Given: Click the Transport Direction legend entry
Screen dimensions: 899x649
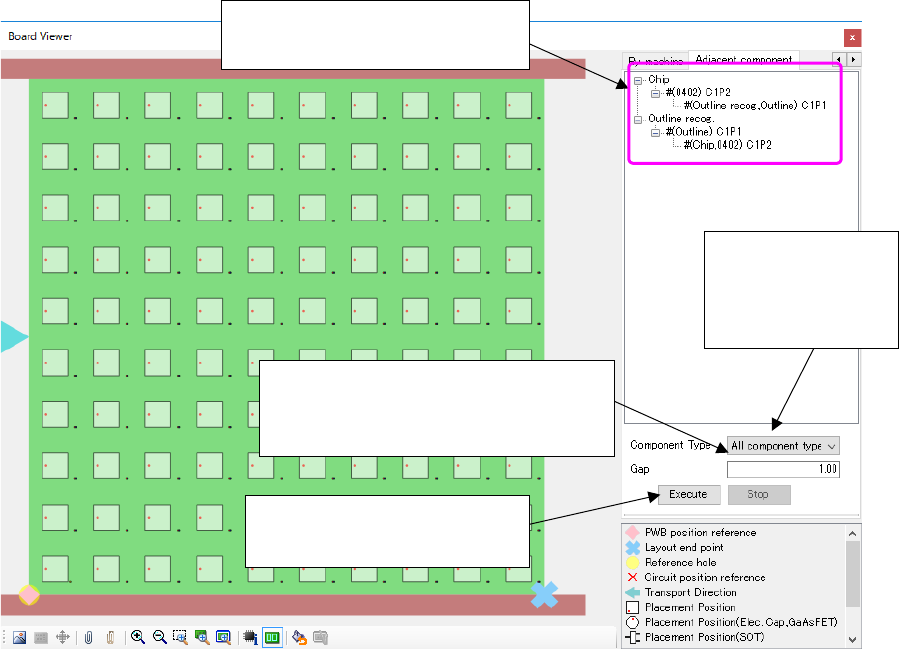Looking at the screenshot, I should click(x=681, y=592).
